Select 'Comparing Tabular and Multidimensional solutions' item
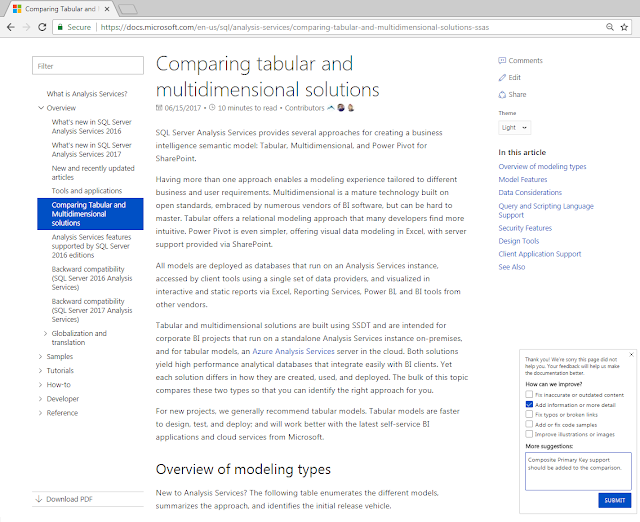Screen dimensions: 640x522 [x=90, y=214]
